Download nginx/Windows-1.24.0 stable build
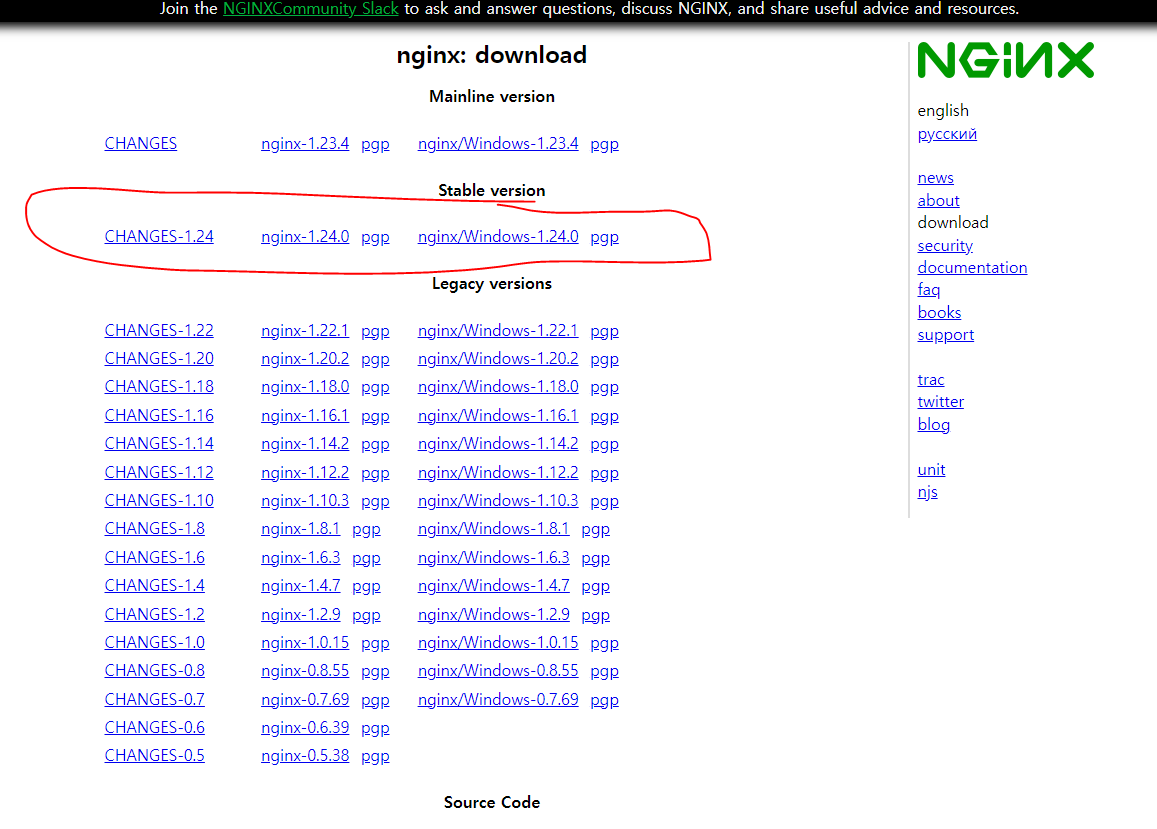The height and width of the screenshot is (829, 1157). pos(498,236)
